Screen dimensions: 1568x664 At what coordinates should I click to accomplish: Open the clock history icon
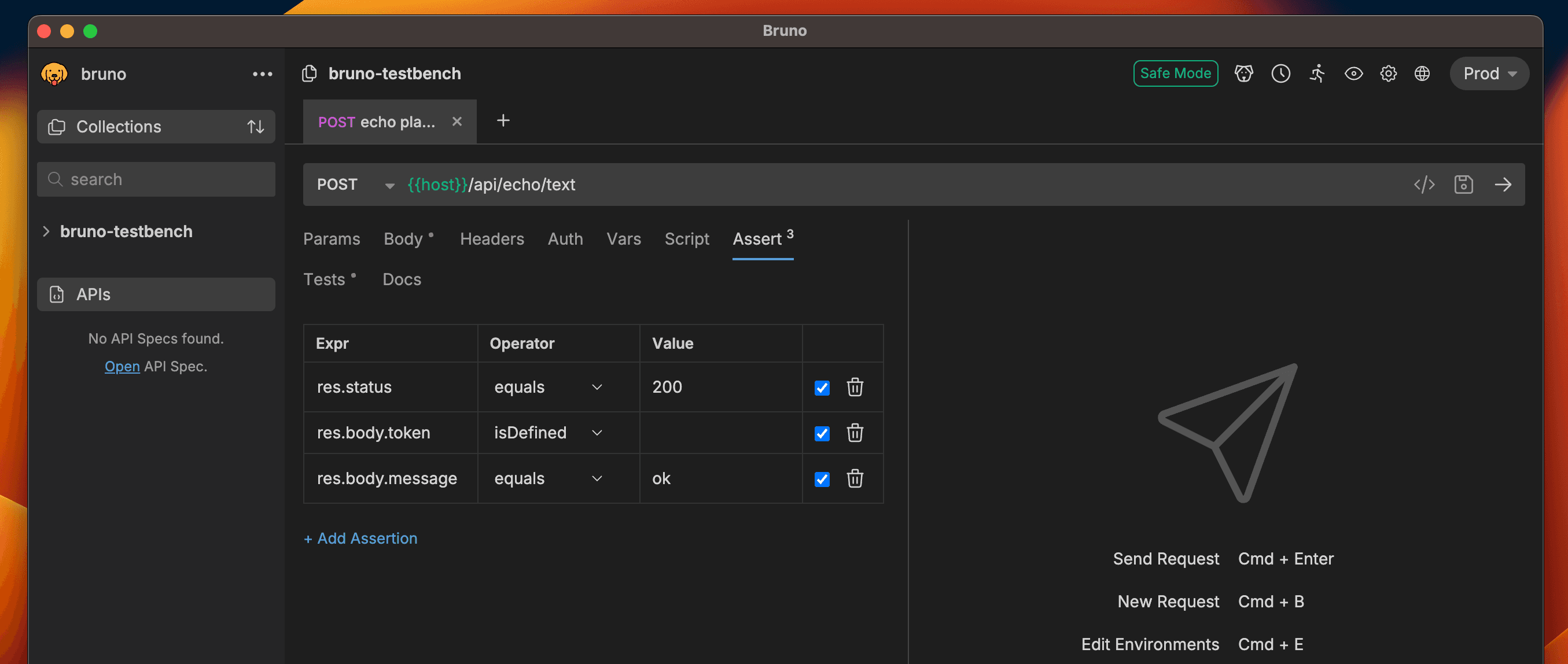tap(1280, 73)
